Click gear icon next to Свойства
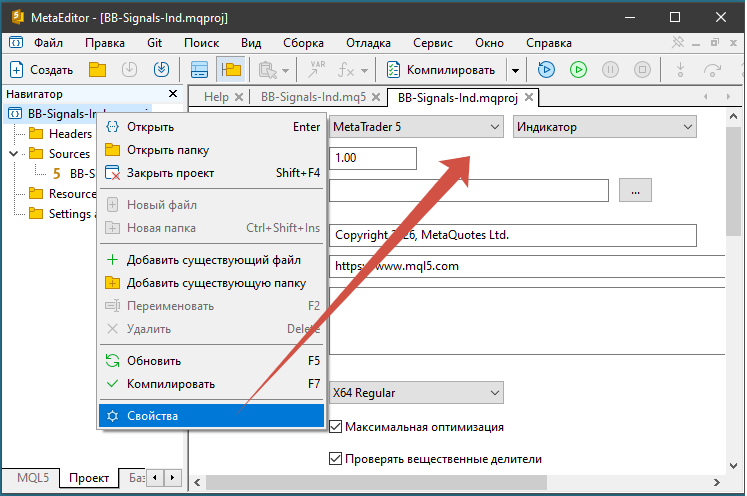This screenshot has height=496, width=747. (112, 416)
